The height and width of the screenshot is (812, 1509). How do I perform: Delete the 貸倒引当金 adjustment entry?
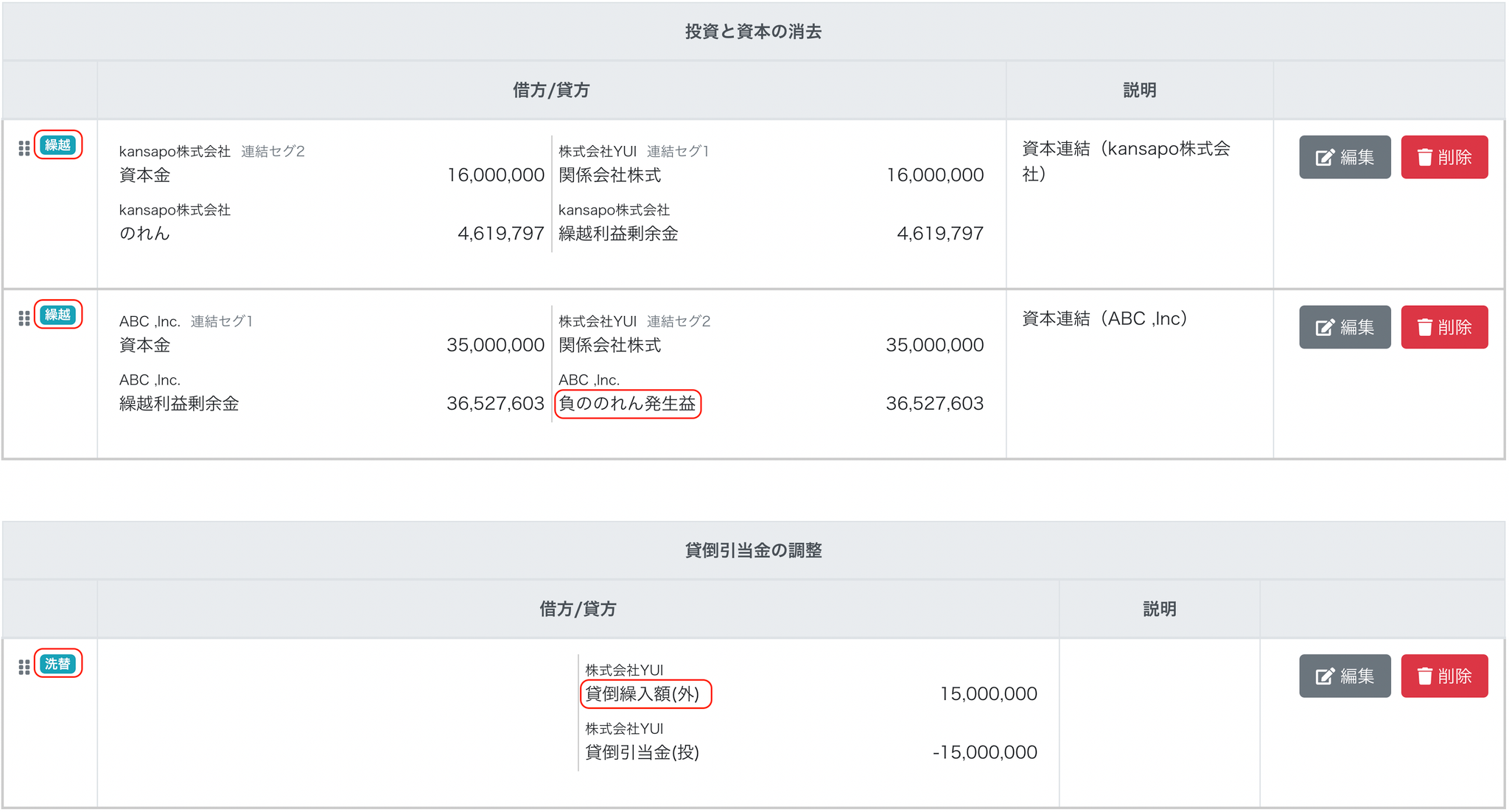[x=1443, y=676]
